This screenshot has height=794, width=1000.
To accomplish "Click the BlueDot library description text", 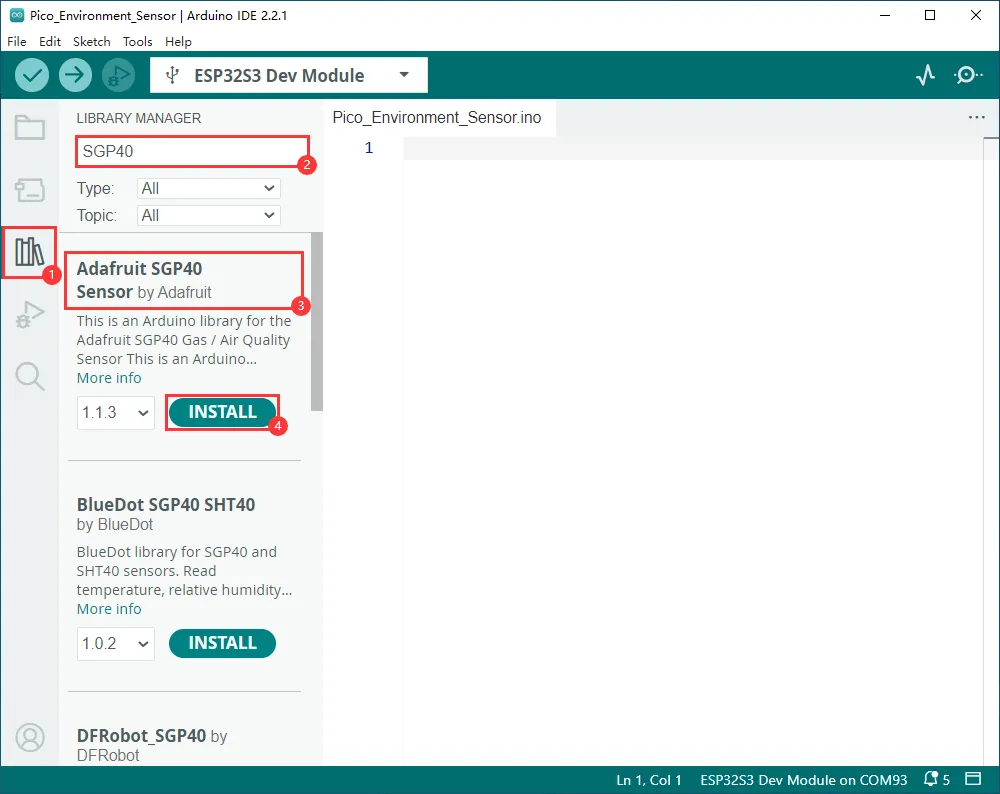I will tap(184, 571).
